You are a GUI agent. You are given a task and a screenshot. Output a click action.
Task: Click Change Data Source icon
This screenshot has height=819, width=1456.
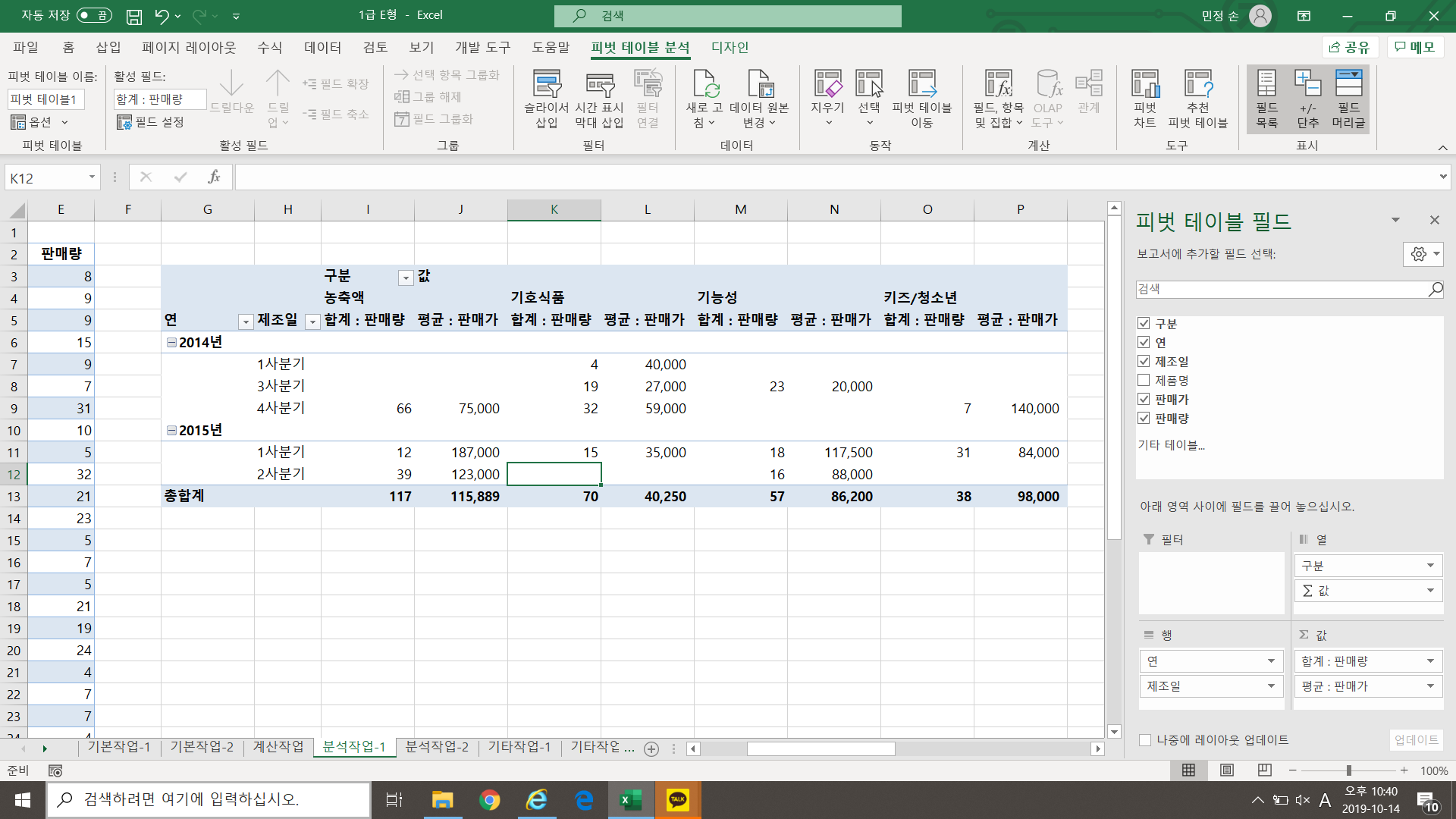click(759, 85)
